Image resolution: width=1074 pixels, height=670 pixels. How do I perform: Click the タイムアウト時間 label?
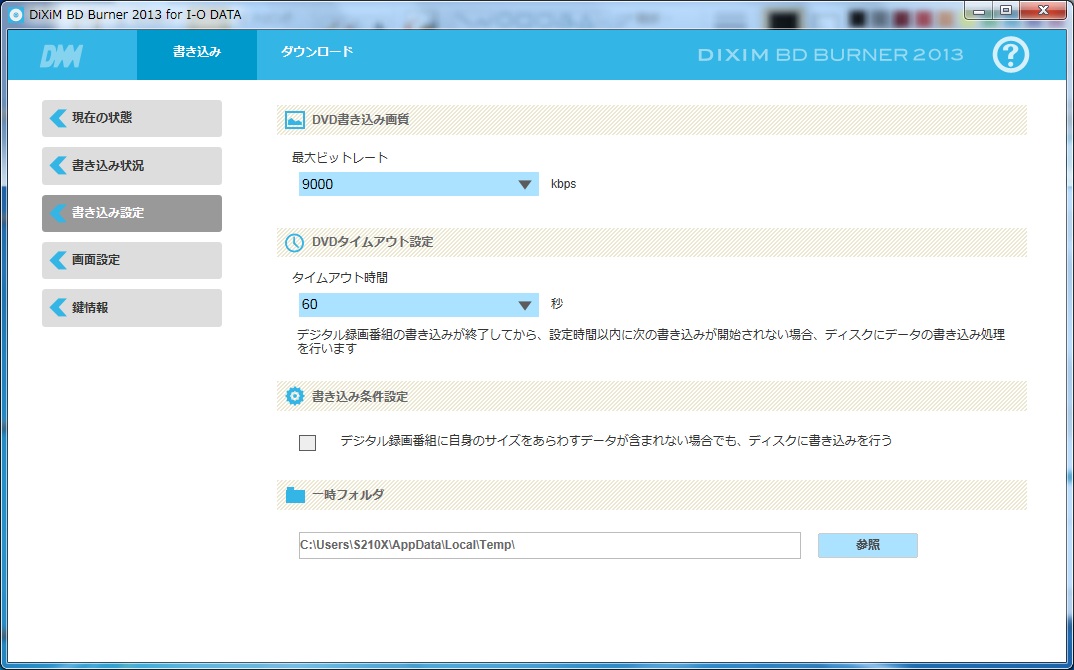340,277
